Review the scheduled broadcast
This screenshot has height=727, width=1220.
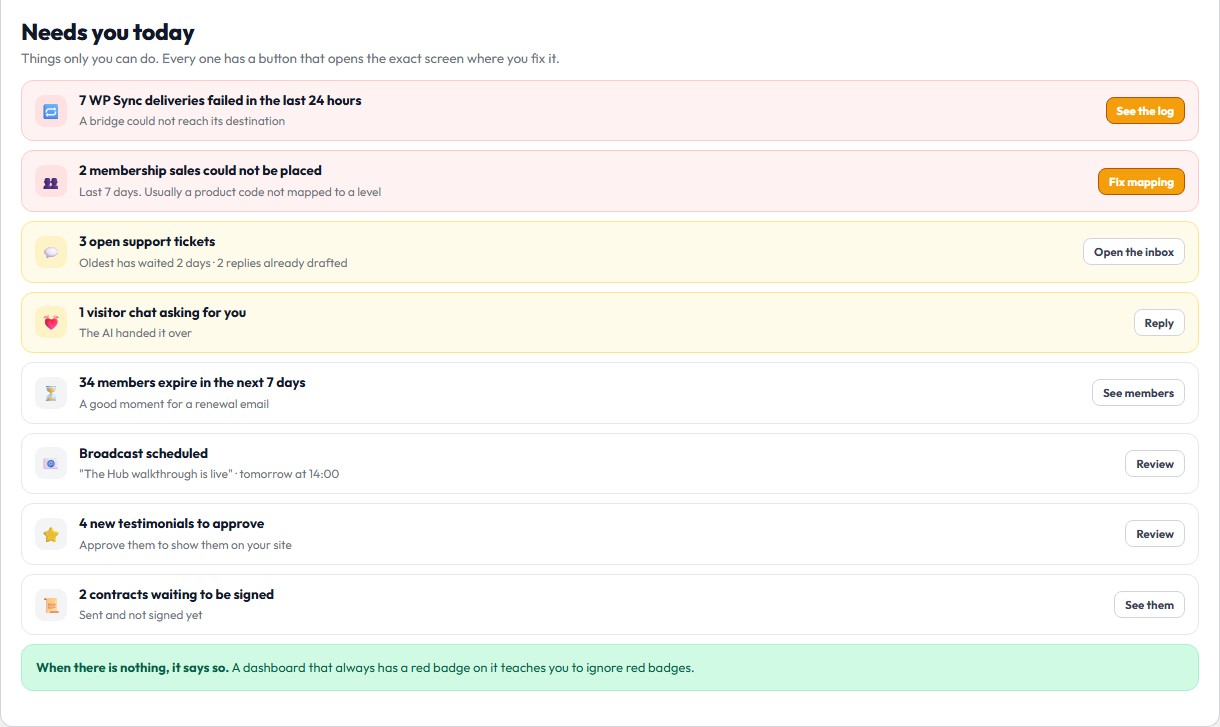1155,464
